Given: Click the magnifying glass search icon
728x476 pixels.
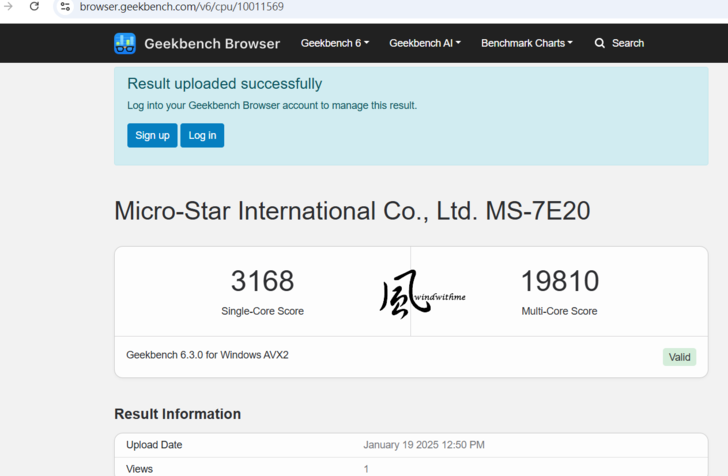Looking at the screenshot, I should pos(600,43).
